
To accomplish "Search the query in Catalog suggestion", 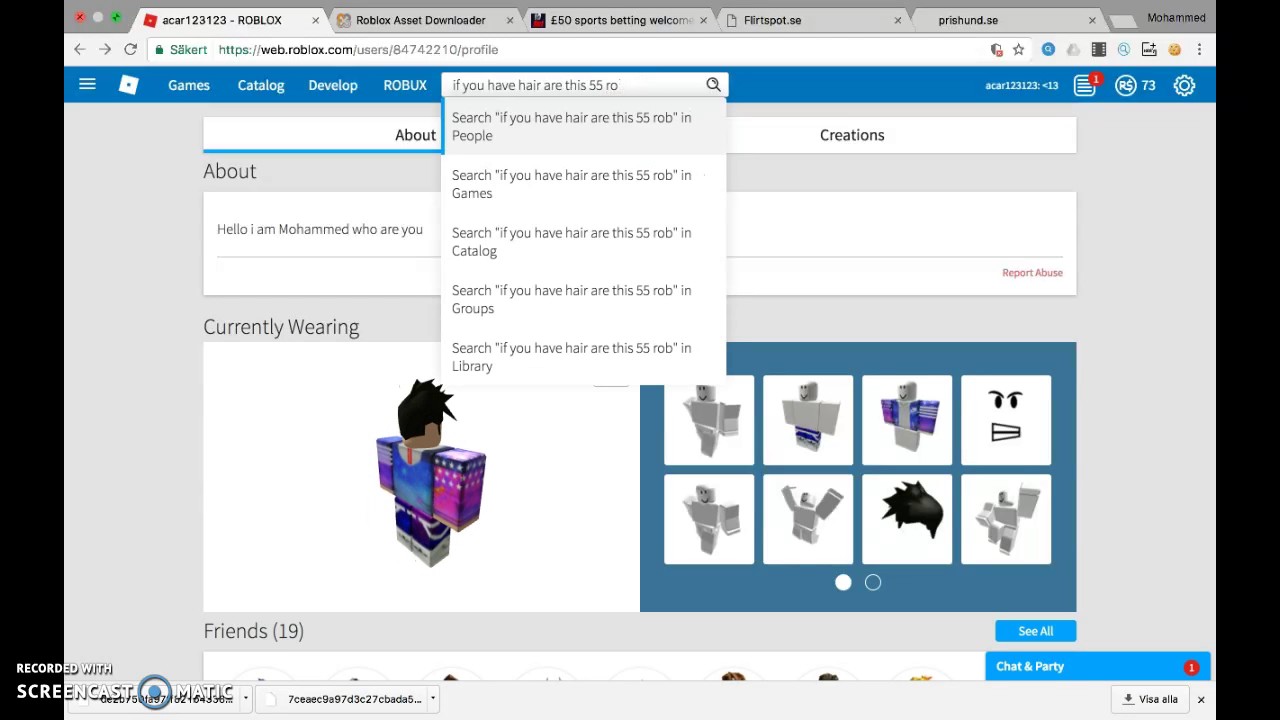I will [584, 242].
